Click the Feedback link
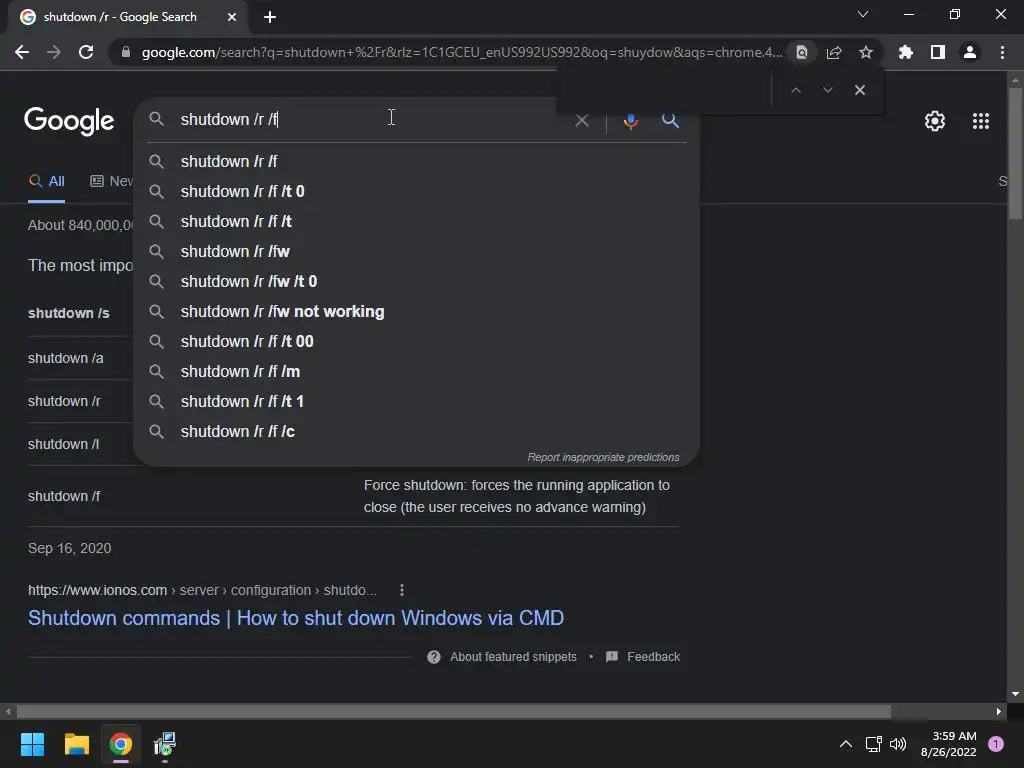 pos(653,657)
